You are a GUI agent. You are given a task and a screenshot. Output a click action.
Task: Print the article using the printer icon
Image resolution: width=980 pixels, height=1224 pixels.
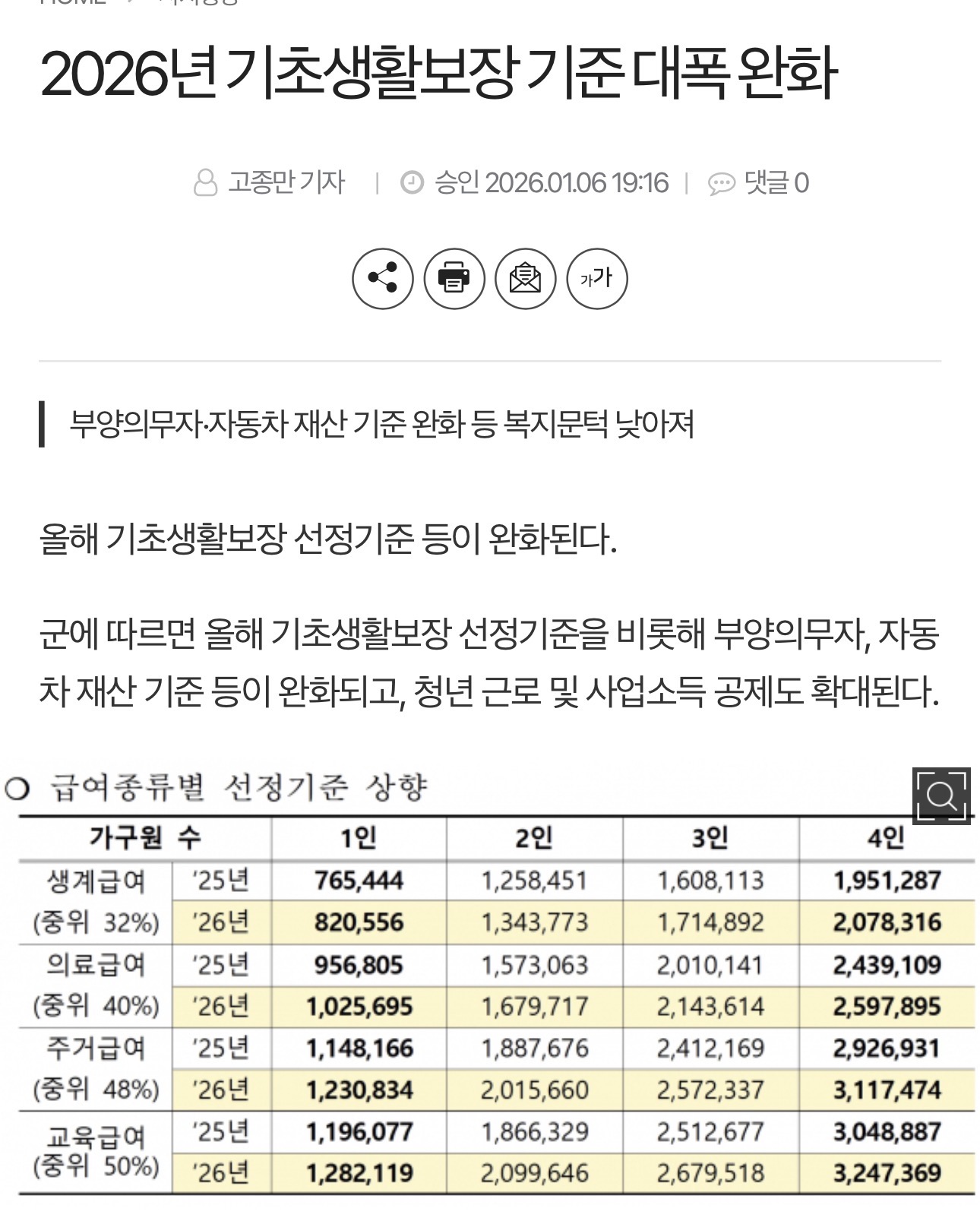(454, 278)
